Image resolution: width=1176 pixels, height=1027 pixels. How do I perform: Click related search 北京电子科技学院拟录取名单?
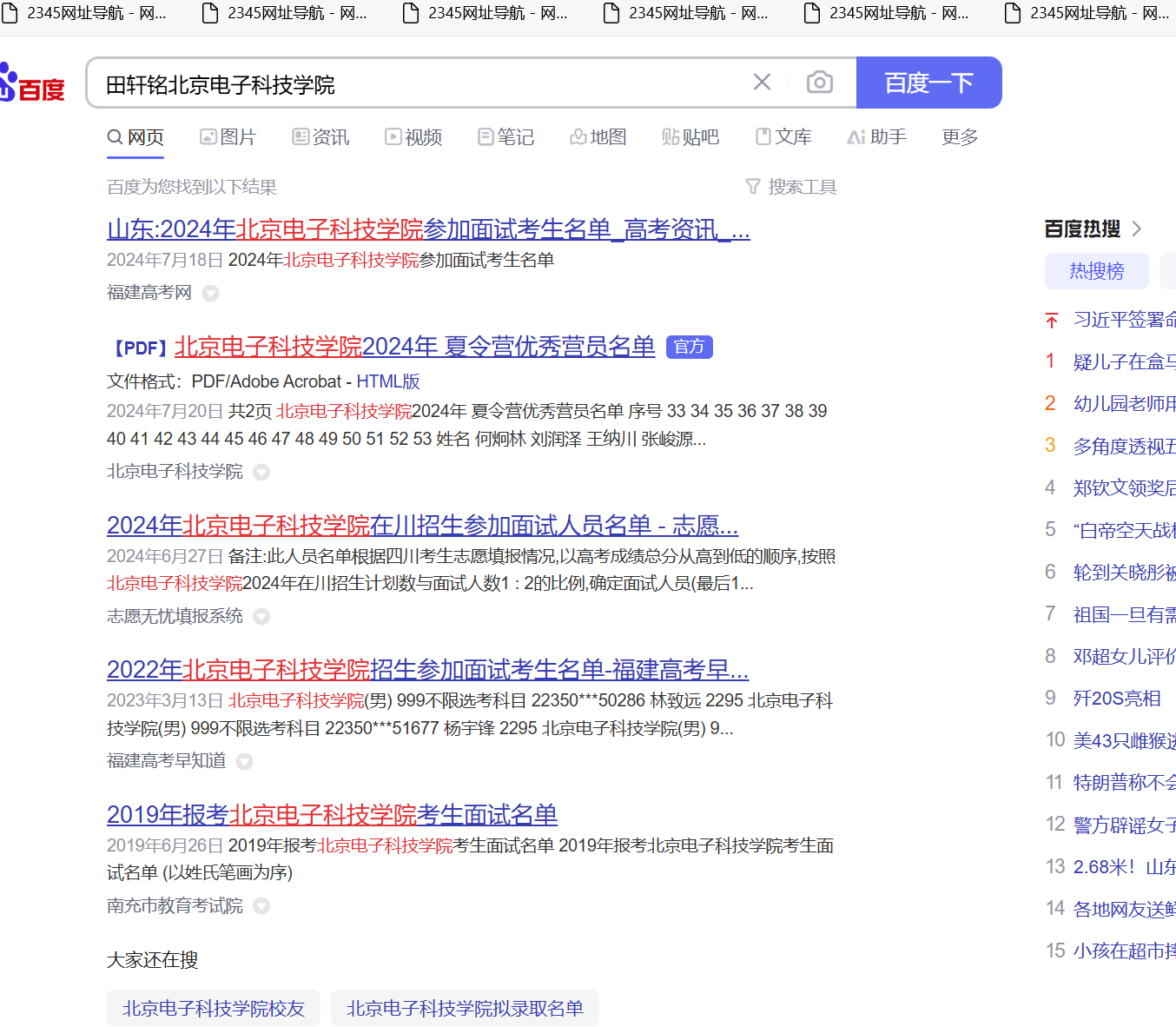(465, 1008)
